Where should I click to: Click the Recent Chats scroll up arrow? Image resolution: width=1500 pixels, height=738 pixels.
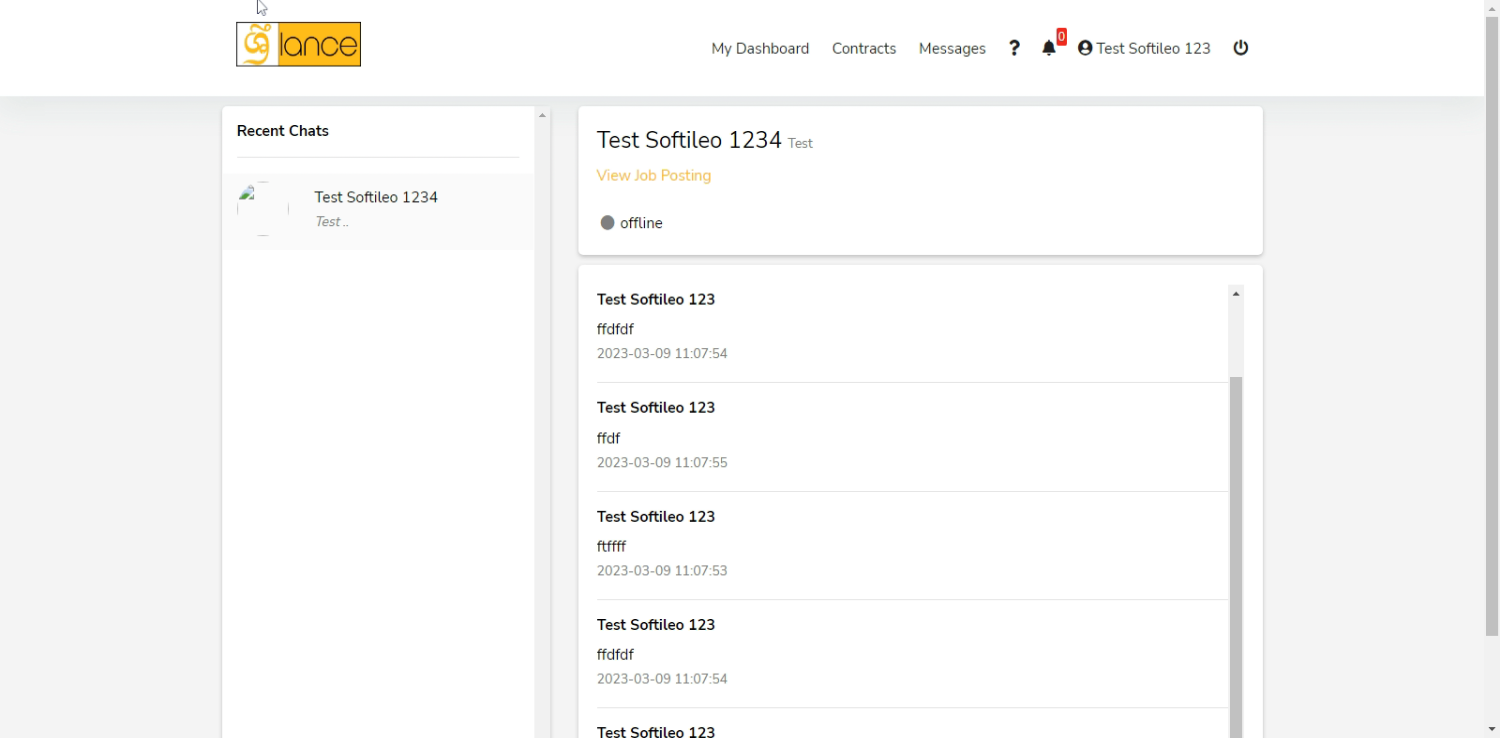(542, 116)
